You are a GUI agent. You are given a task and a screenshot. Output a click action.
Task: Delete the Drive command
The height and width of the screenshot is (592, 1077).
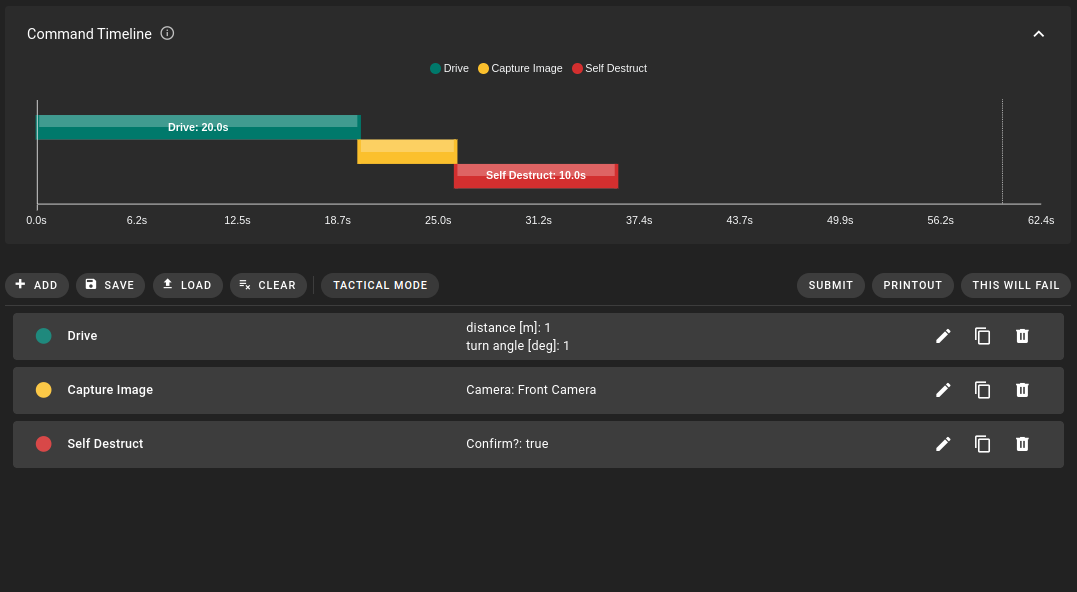click(x=1022, y=336)
